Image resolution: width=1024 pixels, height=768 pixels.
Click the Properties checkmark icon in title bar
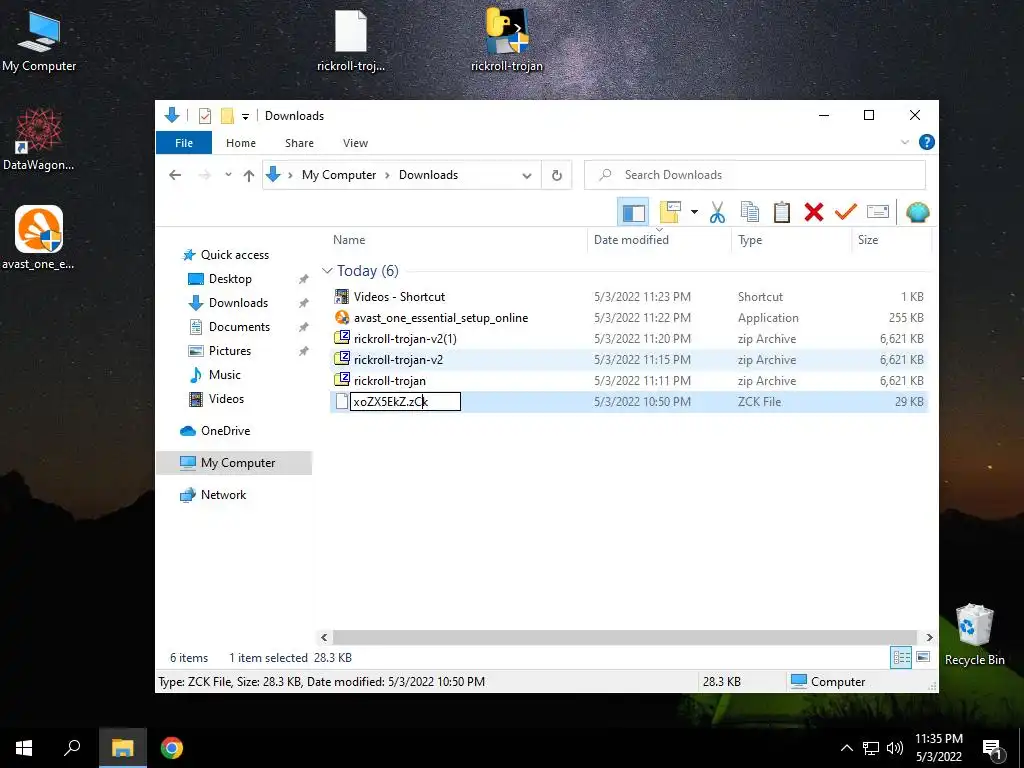(204, 116)
